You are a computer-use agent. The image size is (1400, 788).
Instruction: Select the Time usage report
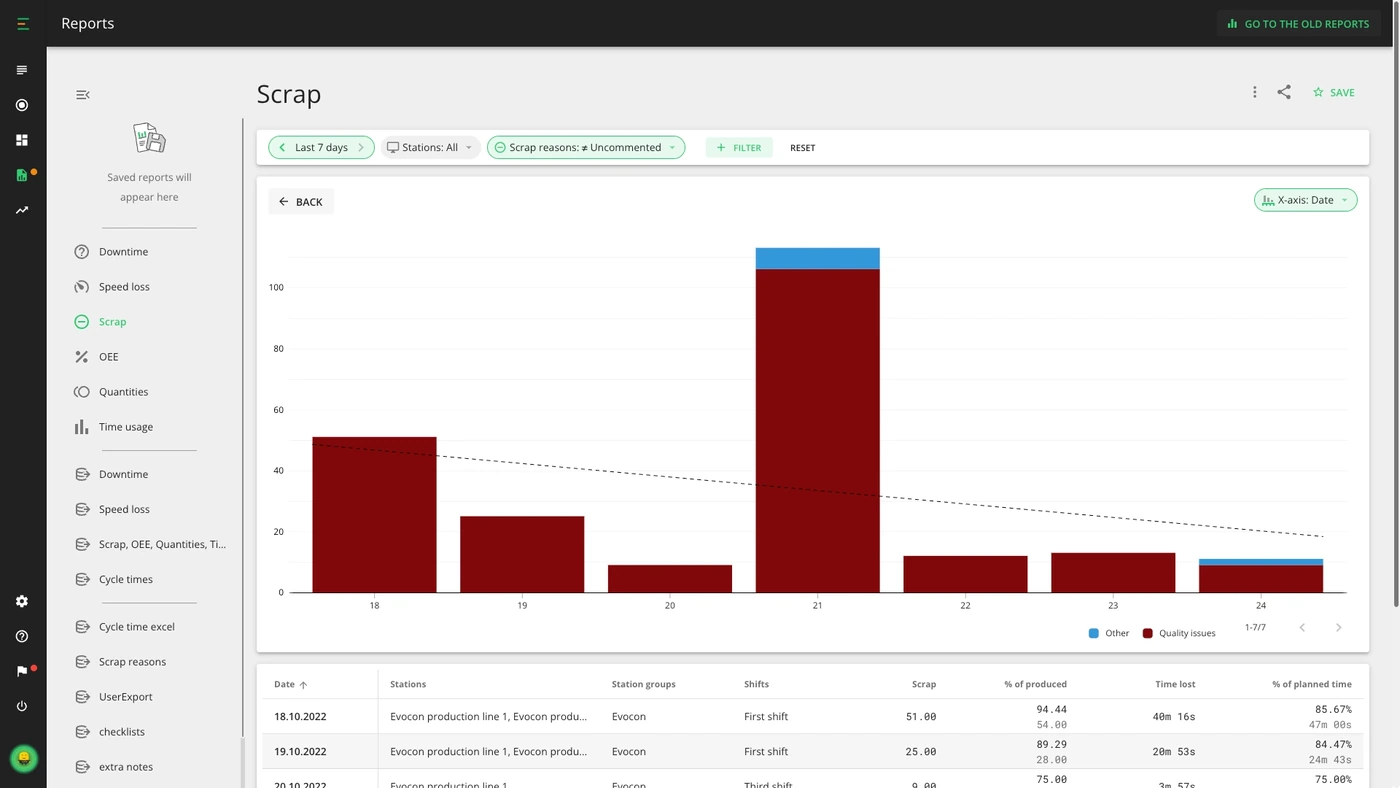125,427
